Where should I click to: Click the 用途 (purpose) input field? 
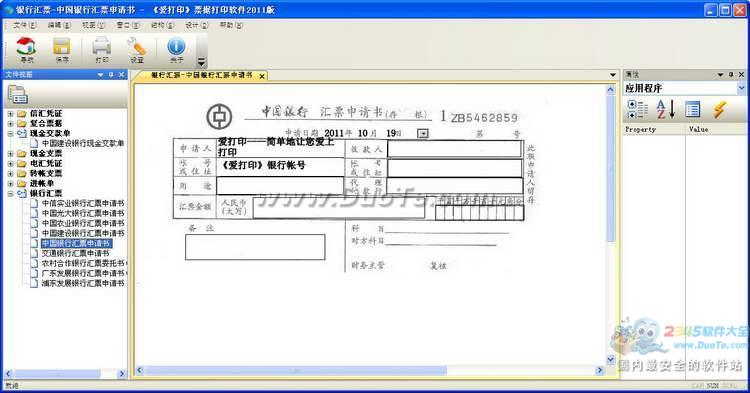(280, 186)
